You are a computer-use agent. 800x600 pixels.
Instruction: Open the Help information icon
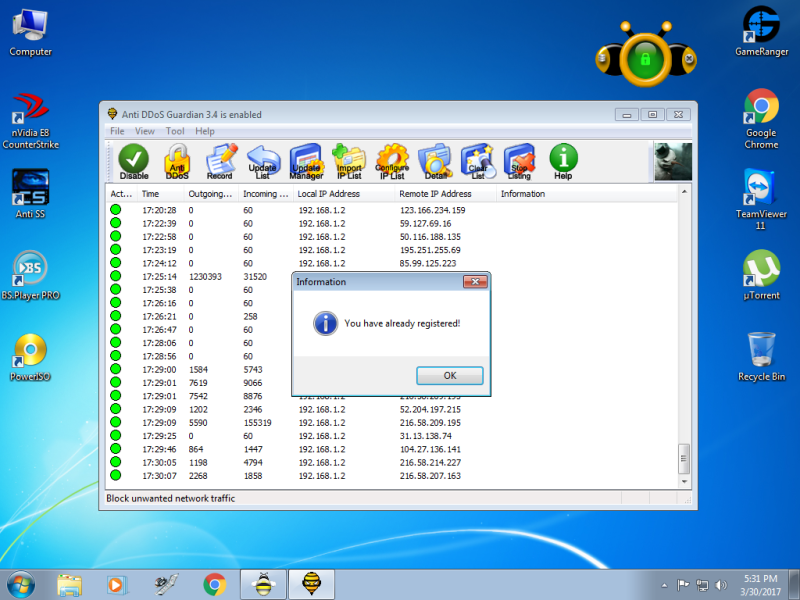point(561,160)
